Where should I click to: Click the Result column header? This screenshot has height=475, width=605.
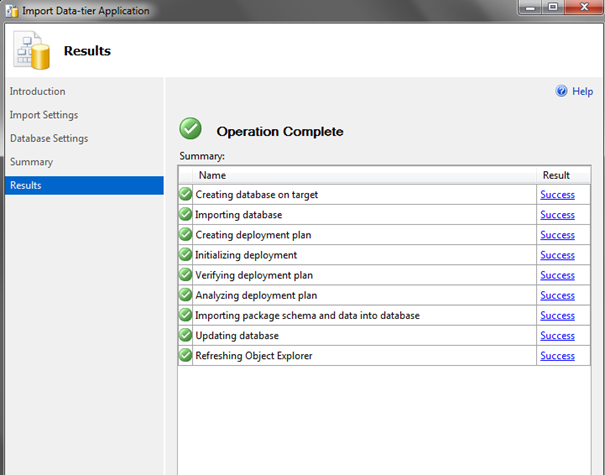(563, 175)
